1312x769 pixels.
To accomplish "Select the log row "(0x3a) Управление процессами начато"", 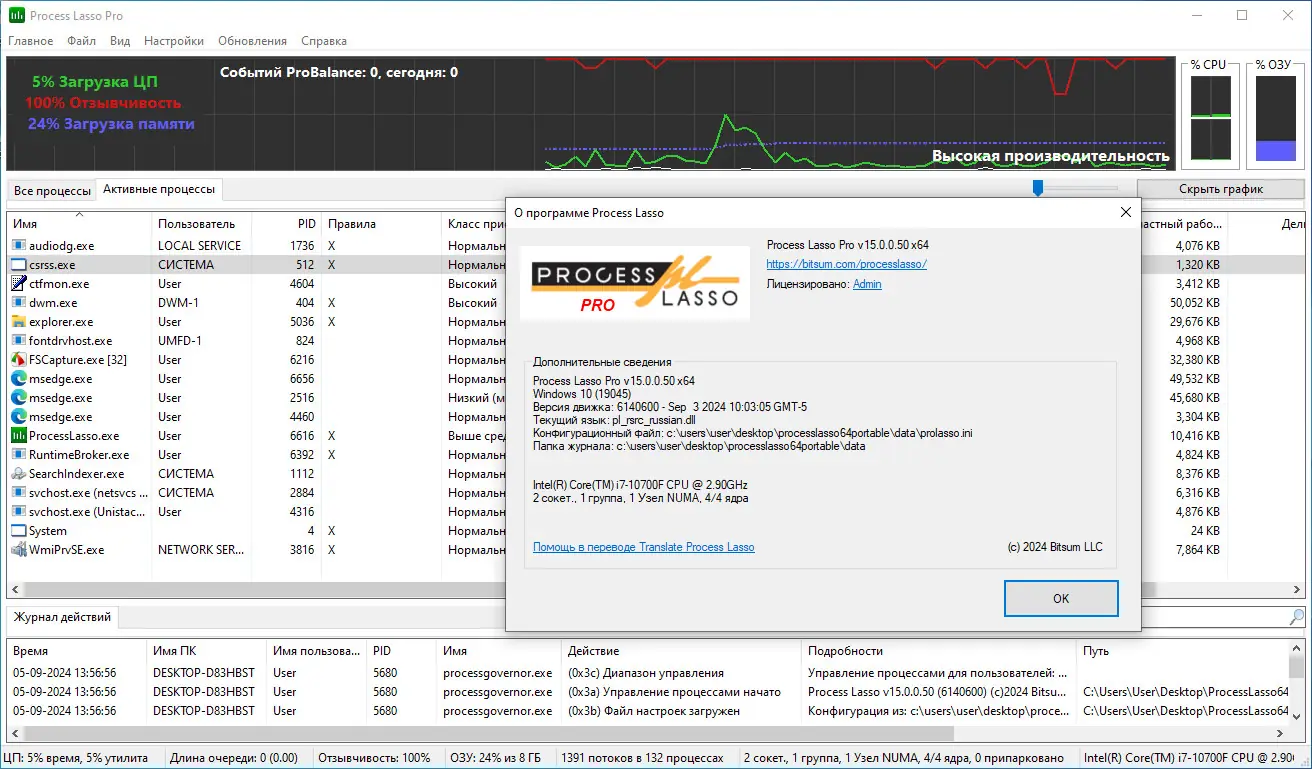I will click(648, 692).
